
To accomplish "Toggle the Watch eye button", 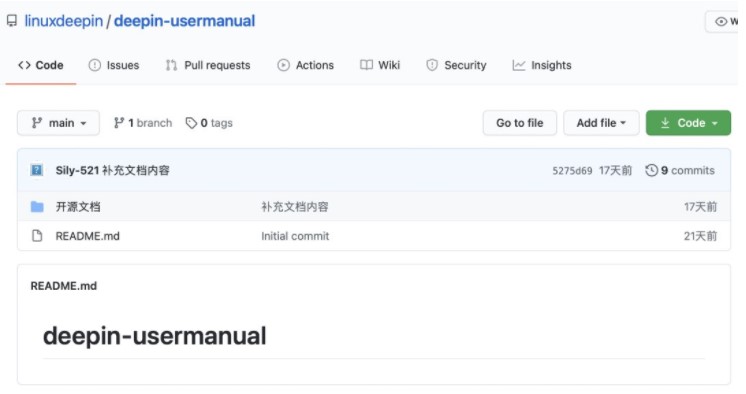I will pyautogui.click(x=722, y=21).
